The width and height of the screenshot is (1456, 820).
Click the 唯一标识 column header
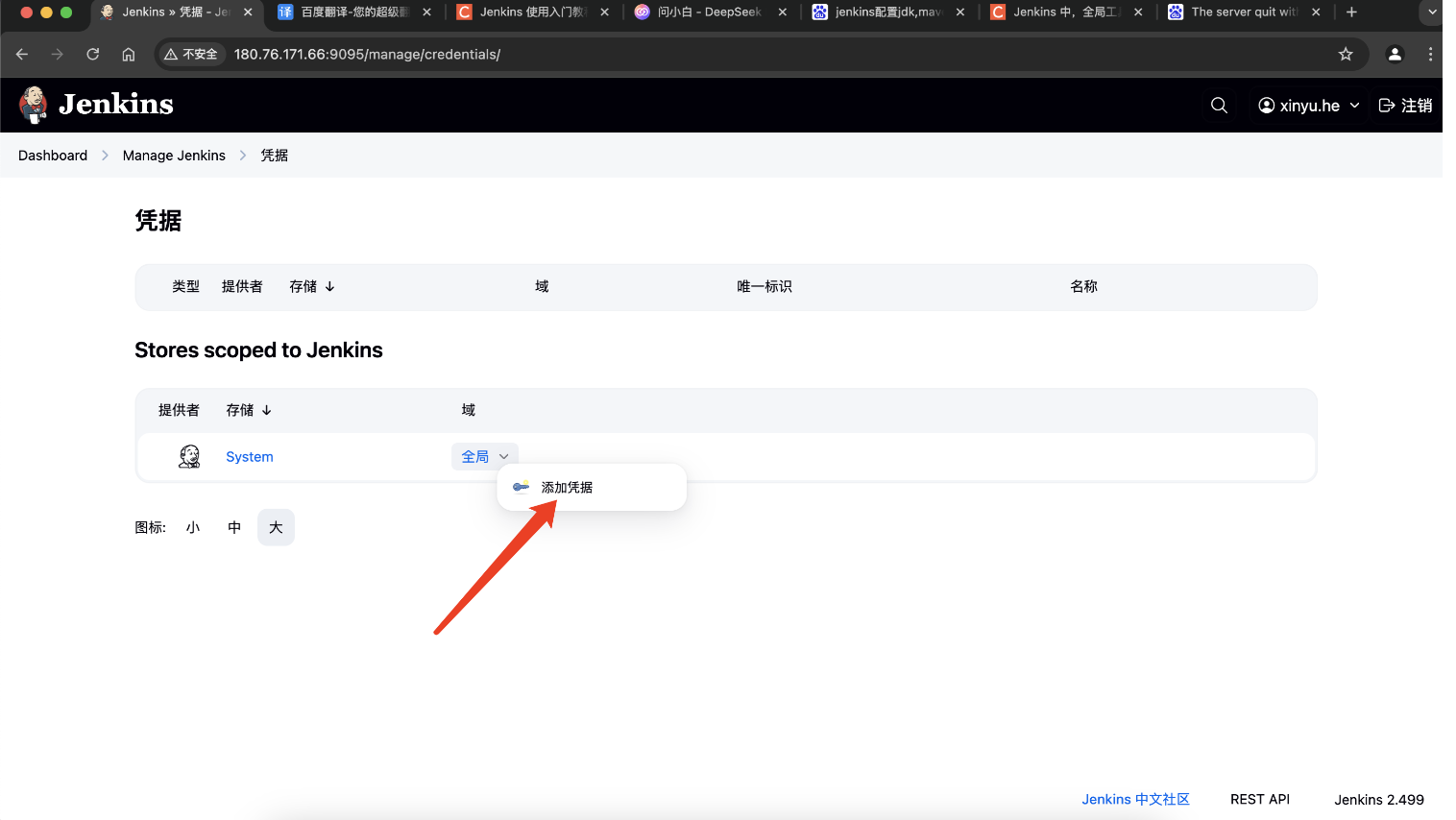pyautogui.click(x=764, y=286)
